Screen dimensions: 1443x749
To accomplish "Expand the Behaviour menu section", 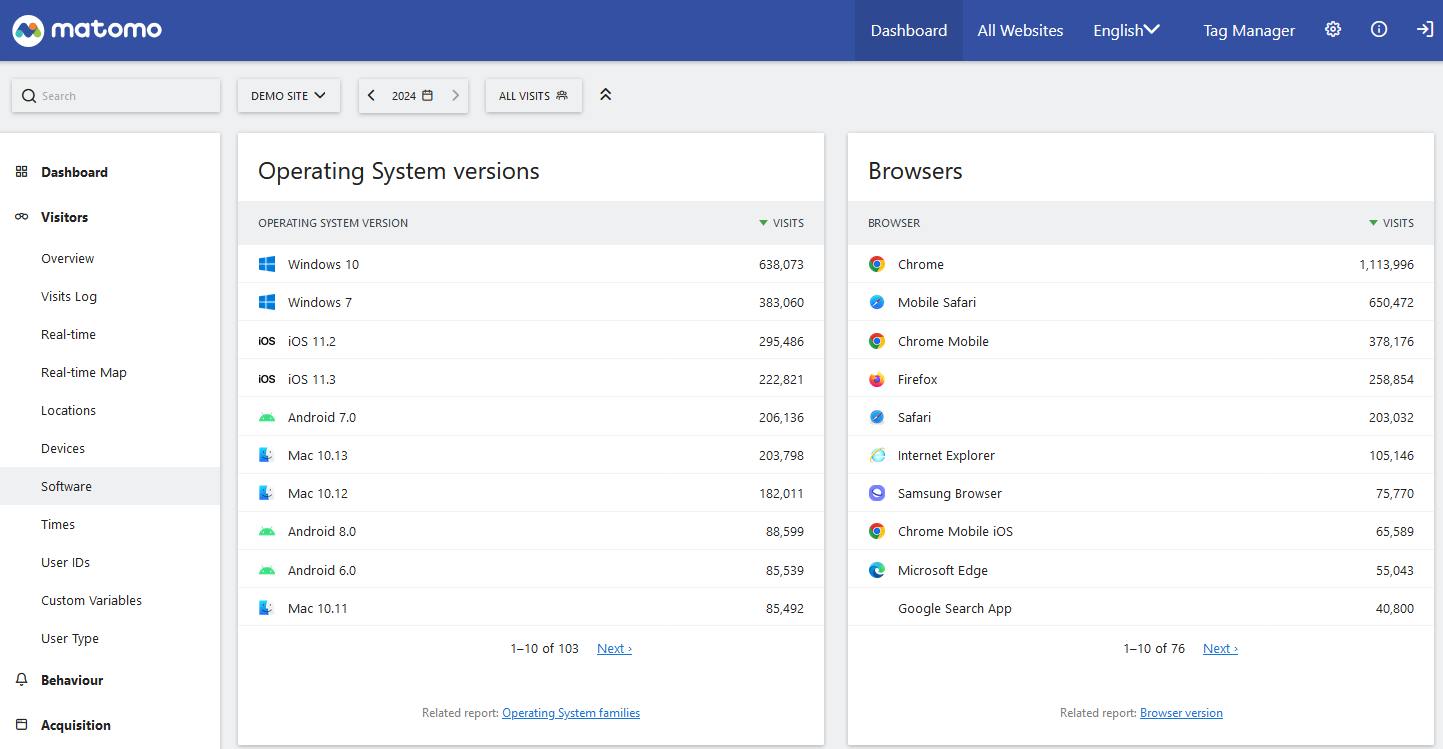I will [x=72, y=680].
